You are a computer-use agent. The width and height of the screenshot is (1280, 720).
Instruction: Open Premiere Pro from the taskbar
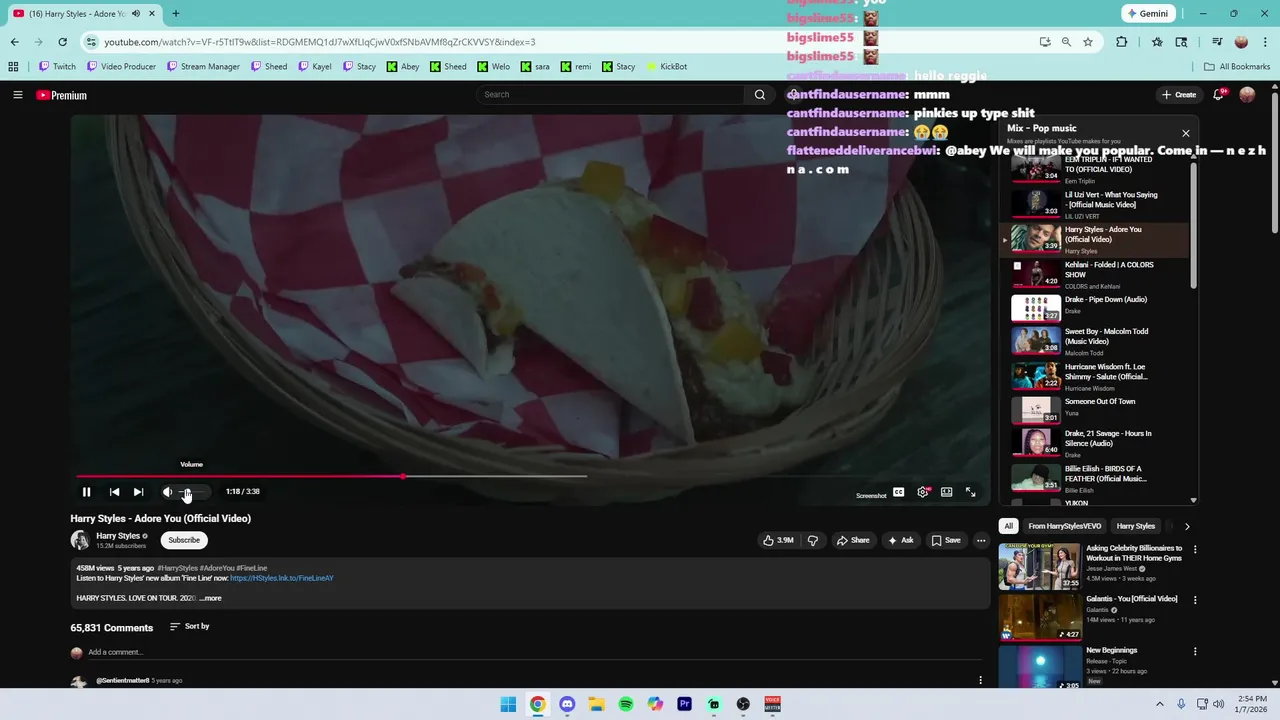[684, 704]
